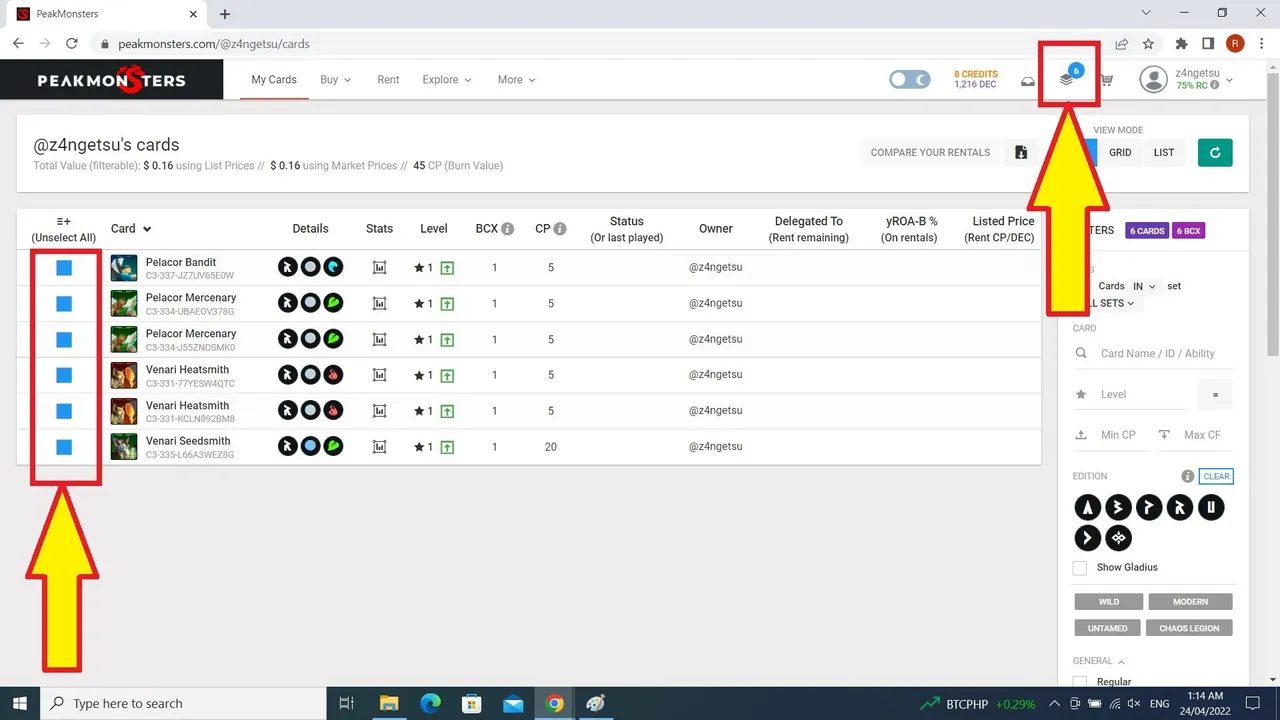Uncheck the Pelacor Bandit checkbox
The height and width of the screenshot is (720, 1280).
[x=64, y=267]
